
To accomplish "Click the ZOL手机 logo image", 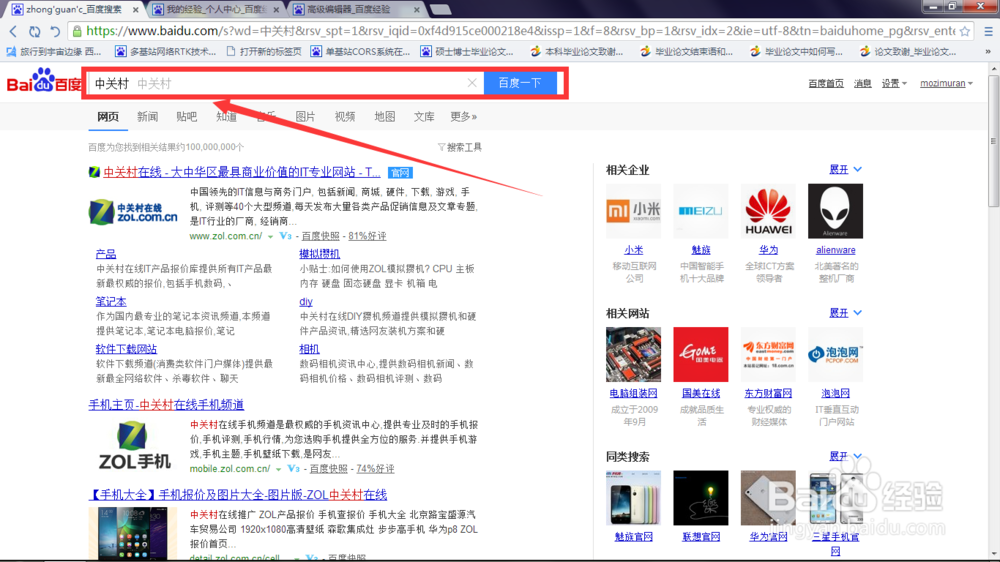I will tap(135, 445).
